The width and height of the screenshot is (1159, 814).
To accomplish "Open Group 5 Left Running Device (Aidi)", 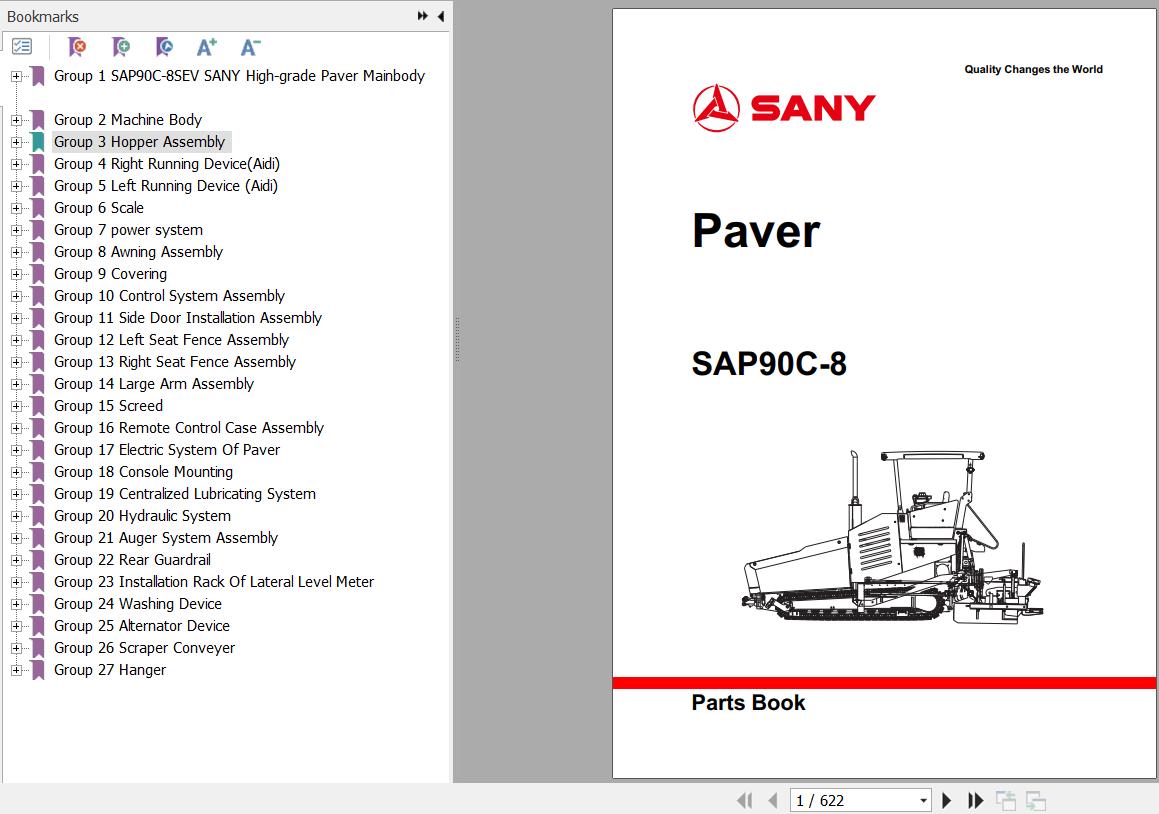I will [166, 186].
